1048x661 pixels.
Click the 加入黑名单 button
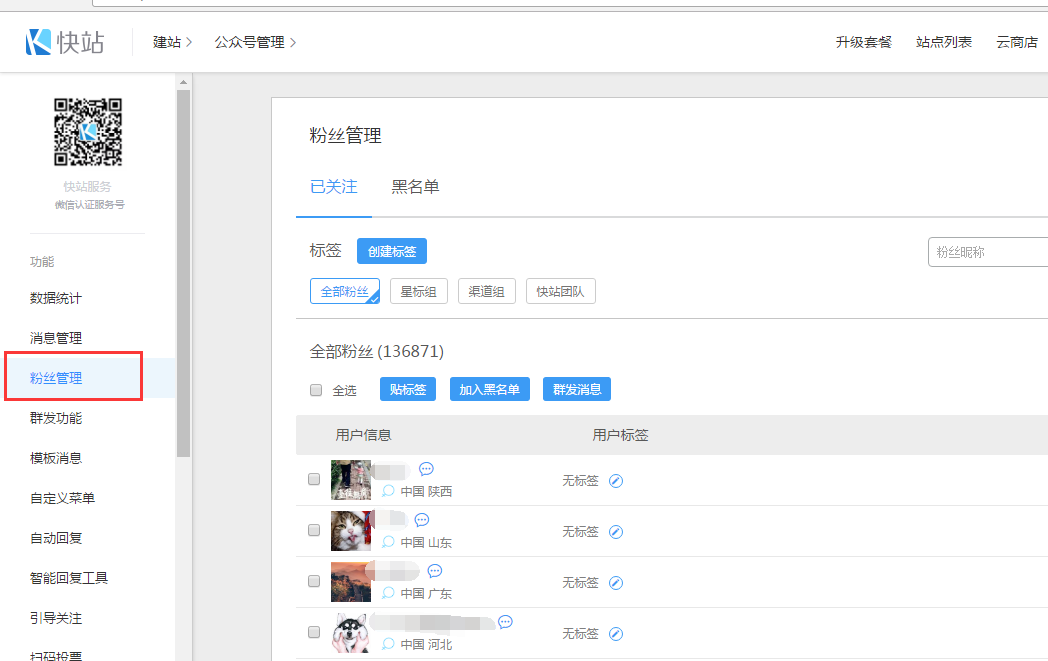coord(489,389)
